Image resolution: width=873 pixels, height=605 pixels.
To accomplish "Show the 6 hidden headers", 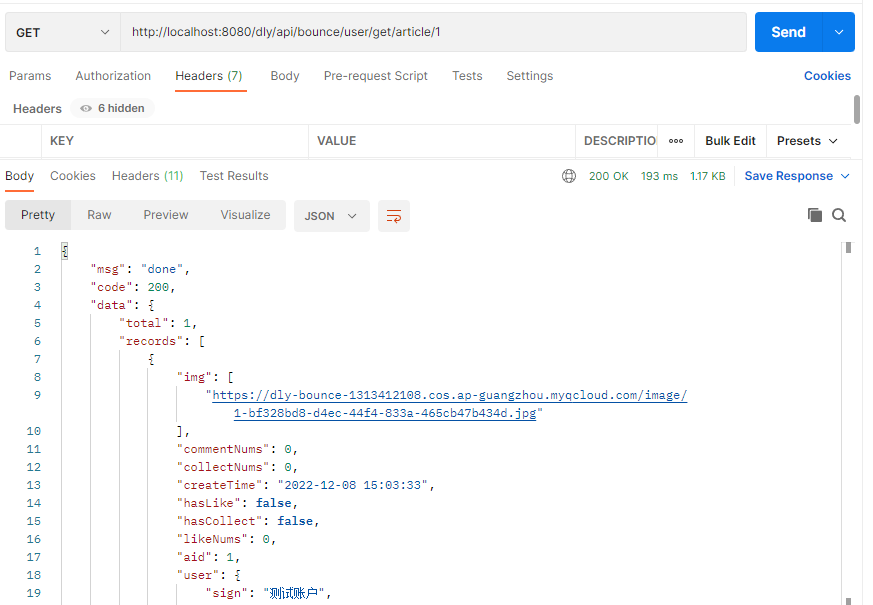I will pyautogui.click(x=112, y=108).
